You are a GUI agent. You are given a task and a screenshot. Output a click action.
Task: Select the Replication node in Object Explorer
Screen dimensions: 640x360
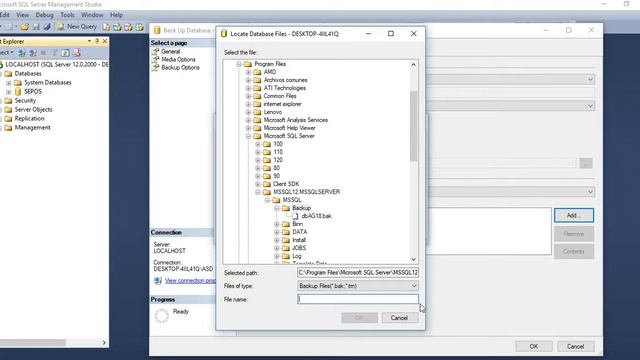point(29,118)
